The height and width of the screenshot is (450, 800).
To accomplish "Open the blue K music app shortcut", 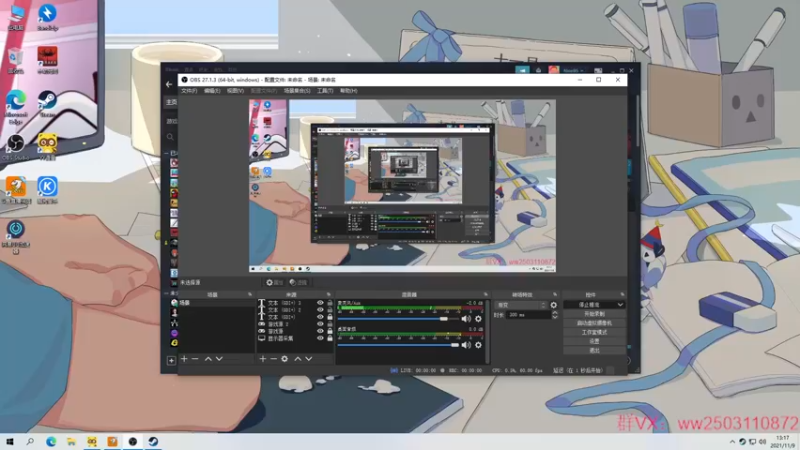I will [x=47, y=191].
